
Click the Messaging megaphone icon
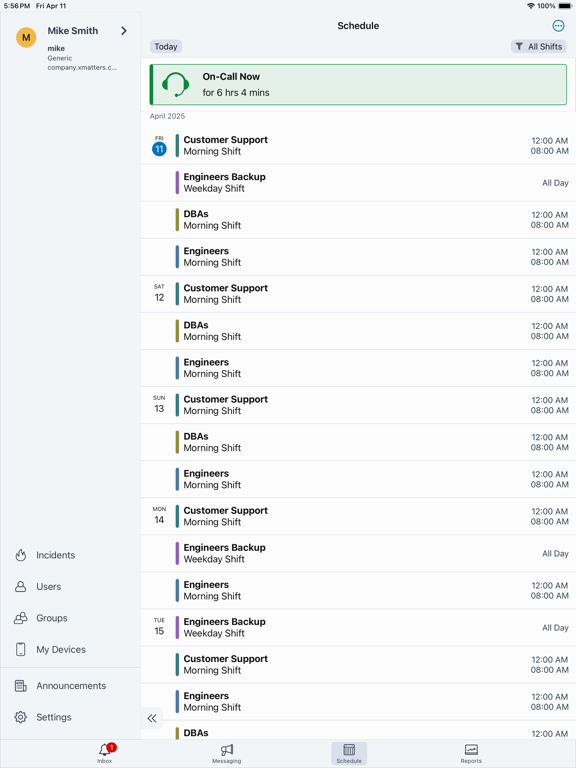click(x=226, y=750)
